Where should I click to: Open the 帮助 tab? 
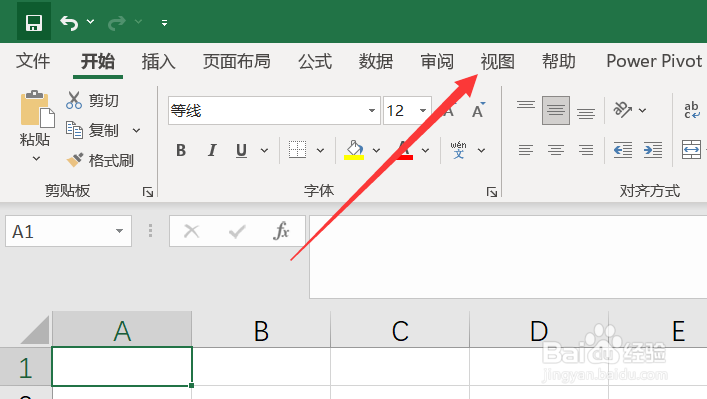click(559, 61)
